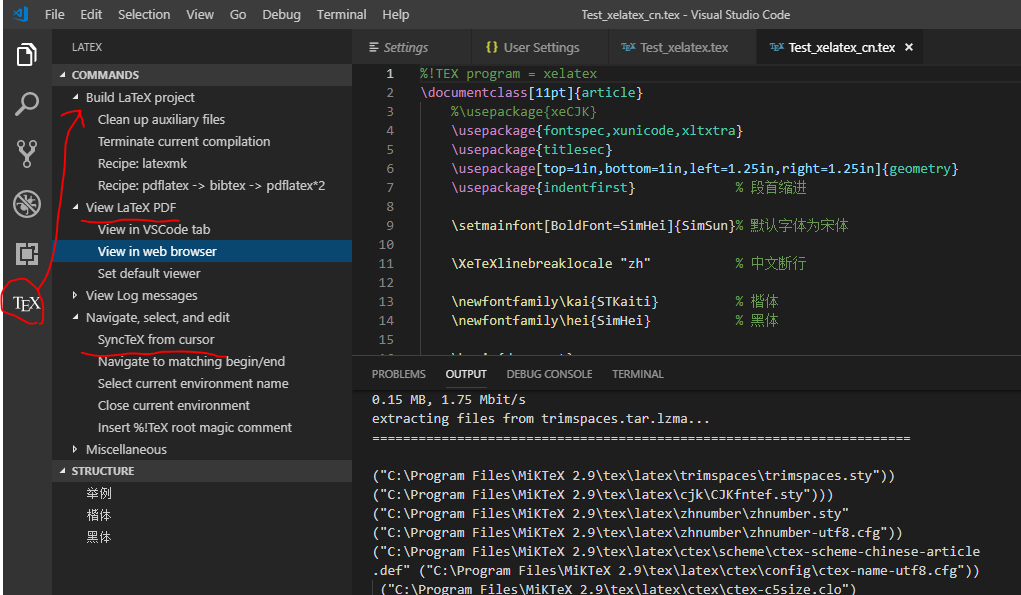Collapse Navigate, select, and edit group
This screenshot has height=595, width=1021.
(76, 317)
